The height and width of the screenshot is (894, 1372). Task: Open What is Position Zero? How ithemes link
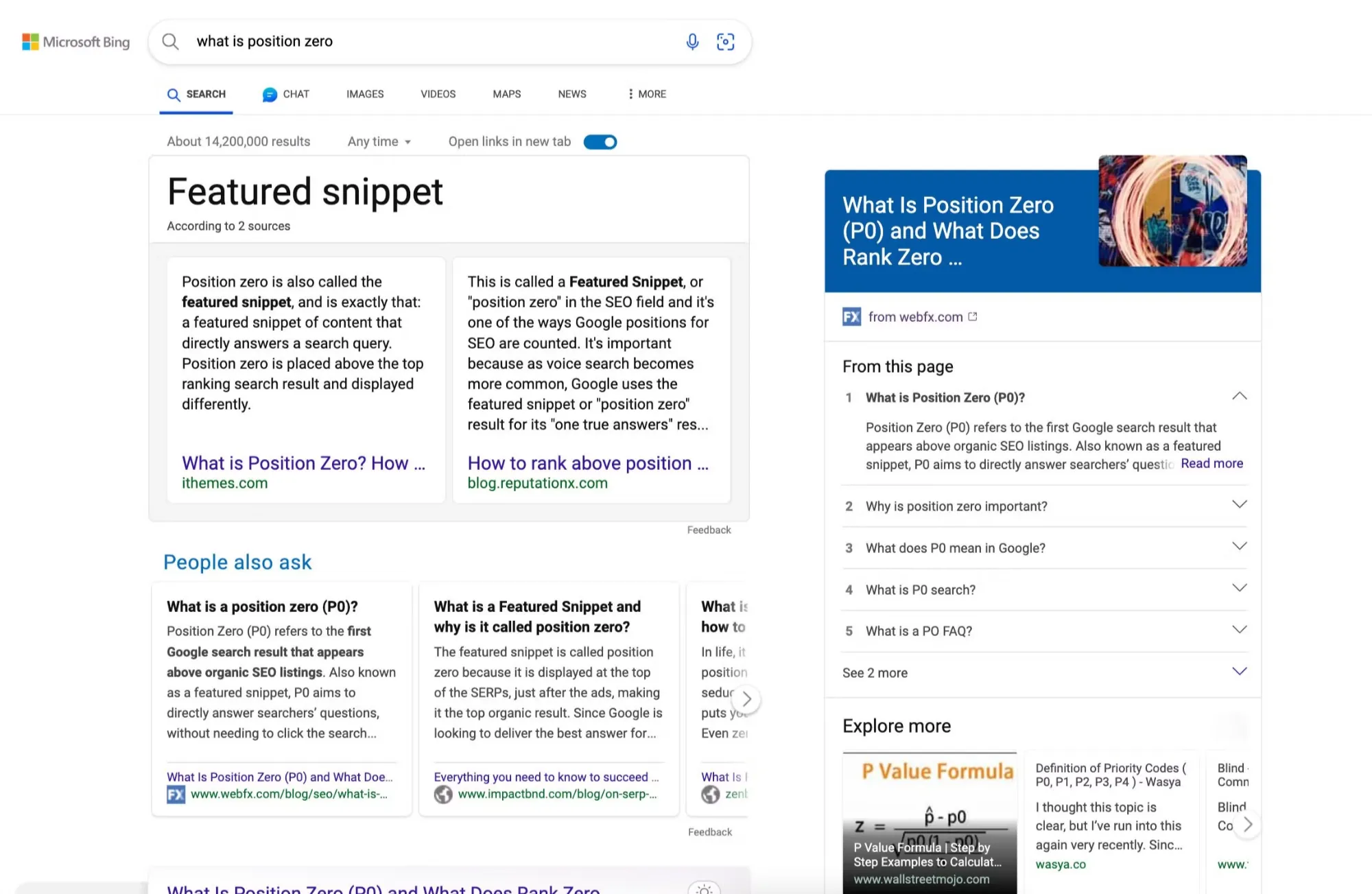[x=303, y=463]
